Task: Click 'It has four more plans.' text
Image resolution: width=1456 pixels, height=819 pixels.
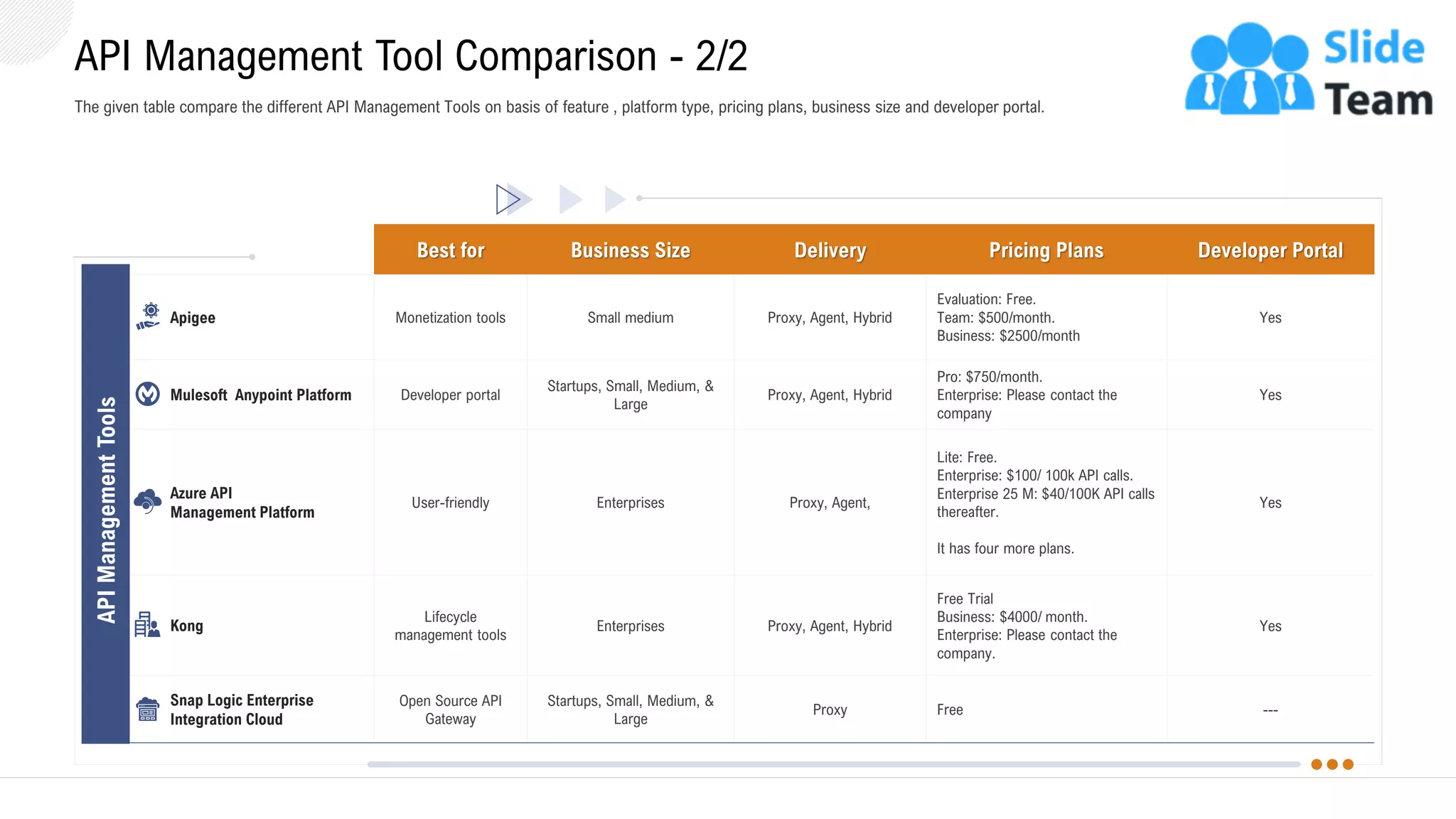Action: (x=1005, y=548)
